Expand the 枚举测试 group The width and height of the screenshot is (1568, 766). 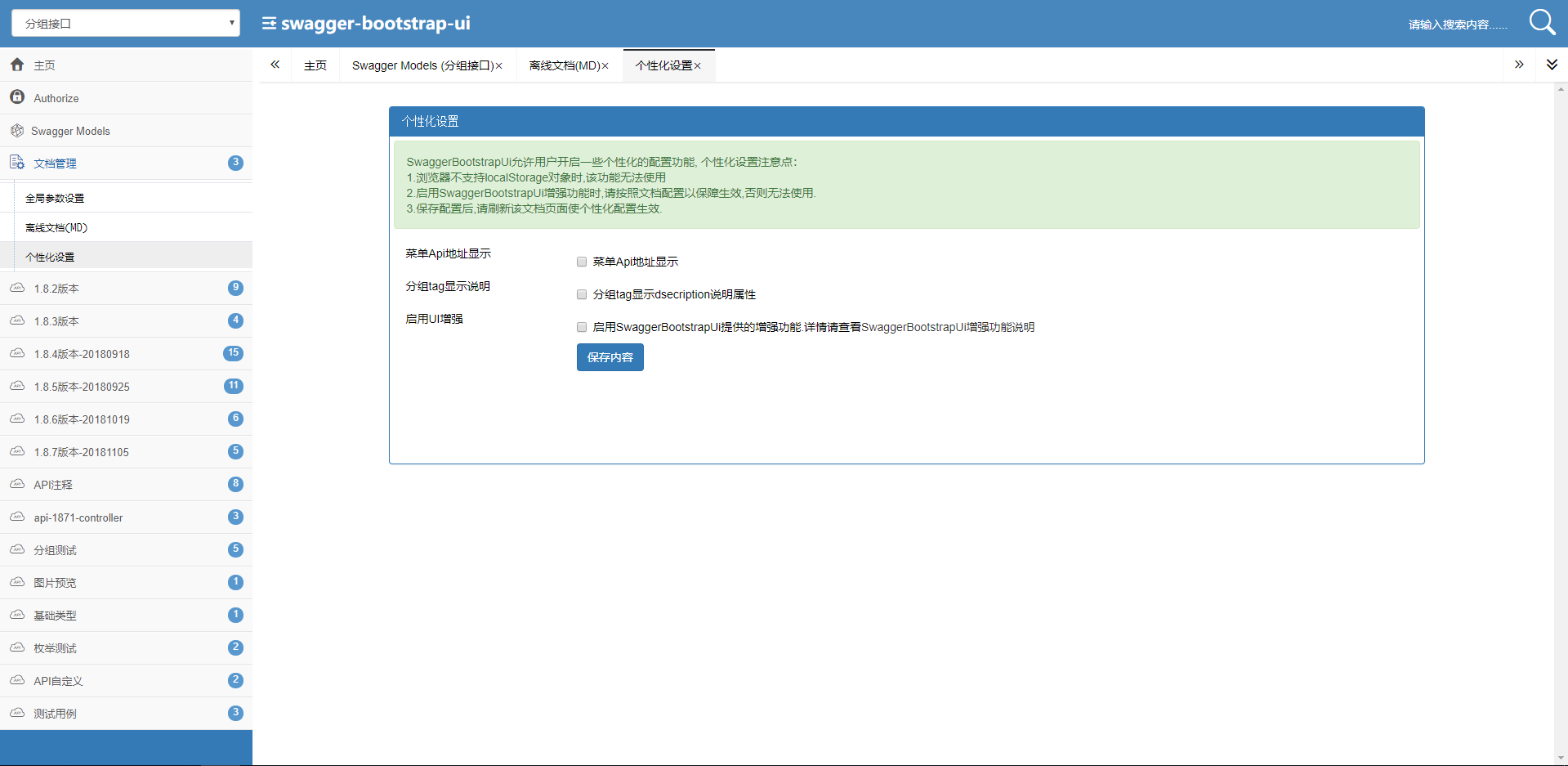126,647
